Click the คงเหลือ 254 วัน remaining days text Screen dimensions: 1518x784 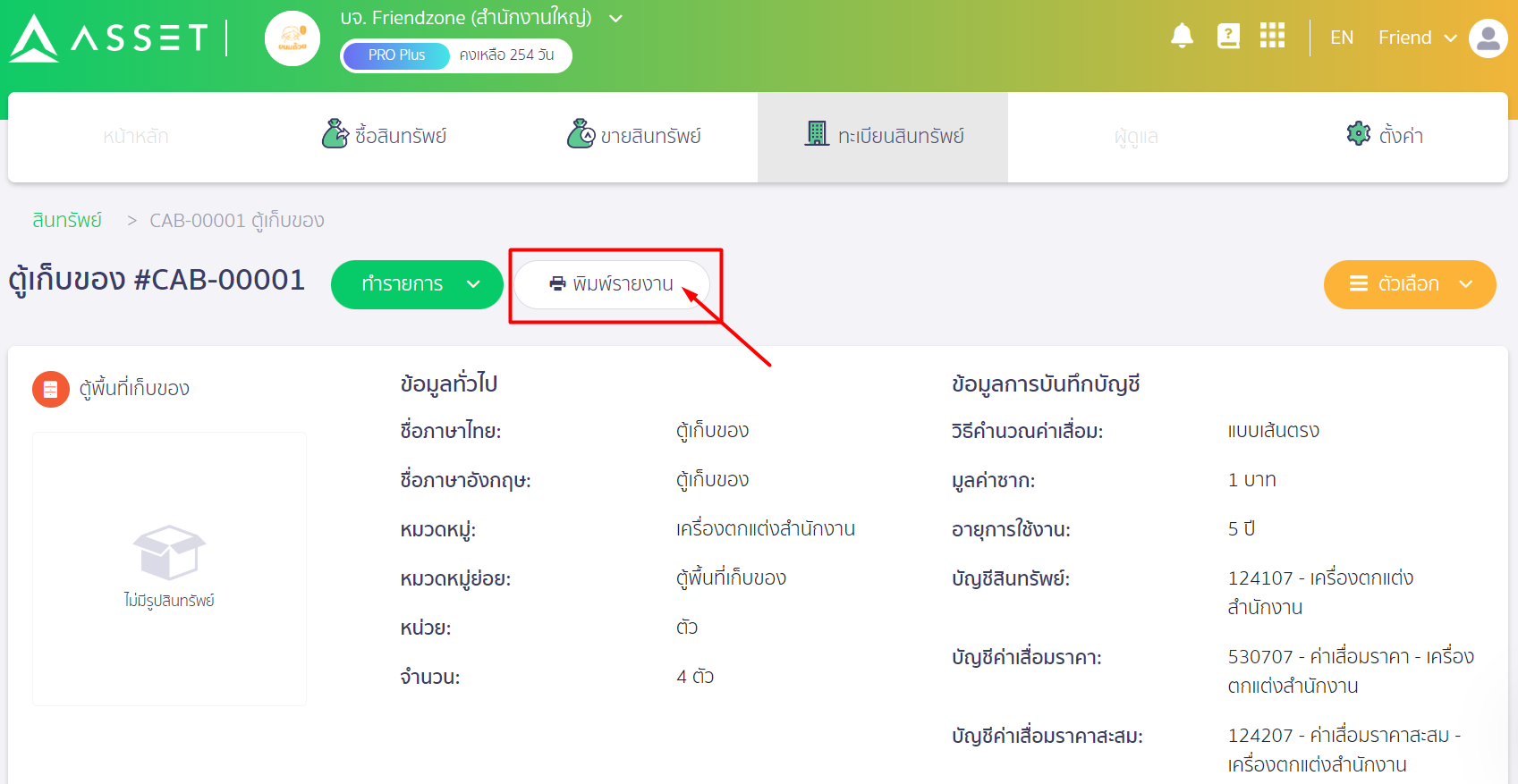click(506, 55)
